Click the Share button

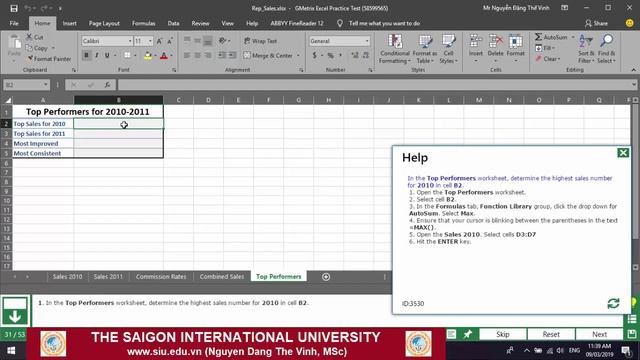pyautogui.click(x=596, y=23)
